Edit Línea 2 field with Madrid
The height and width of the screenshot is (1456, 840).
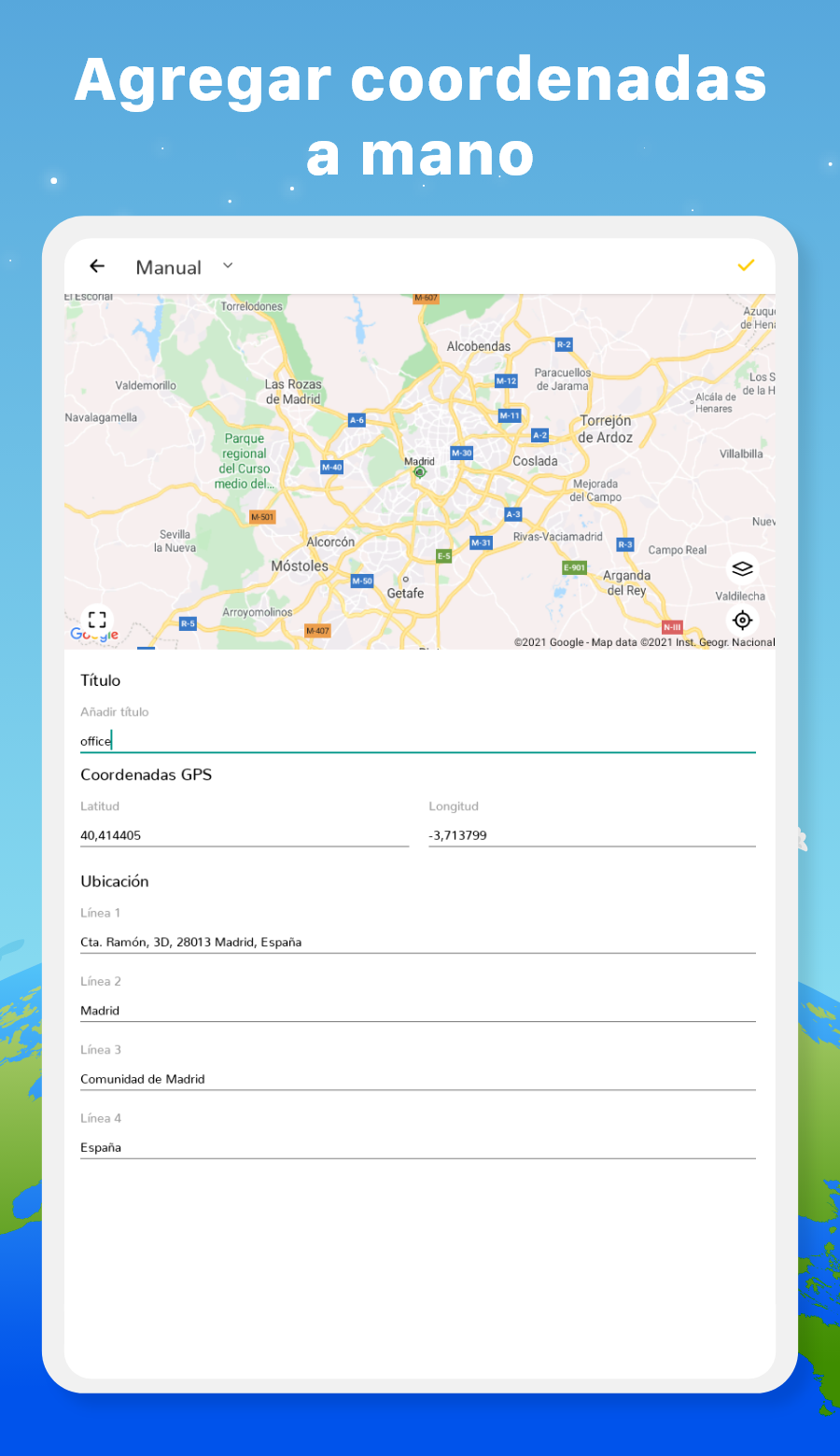click(x=417, y=1011)
